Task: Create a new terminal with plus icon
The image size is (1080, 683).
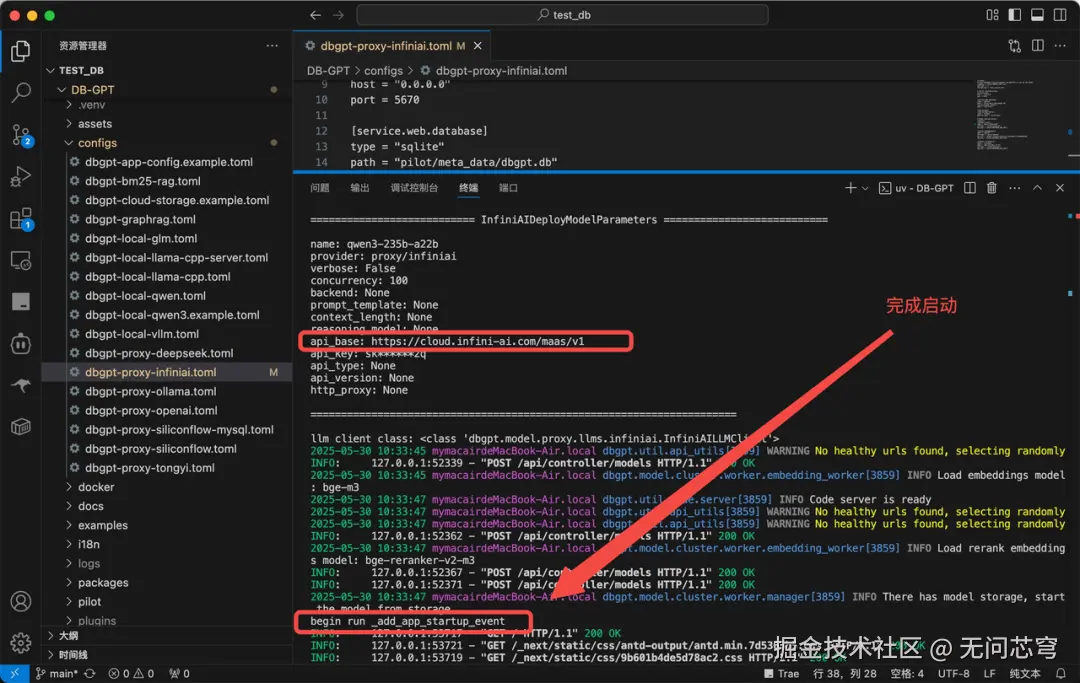Action: coord(850,188)
